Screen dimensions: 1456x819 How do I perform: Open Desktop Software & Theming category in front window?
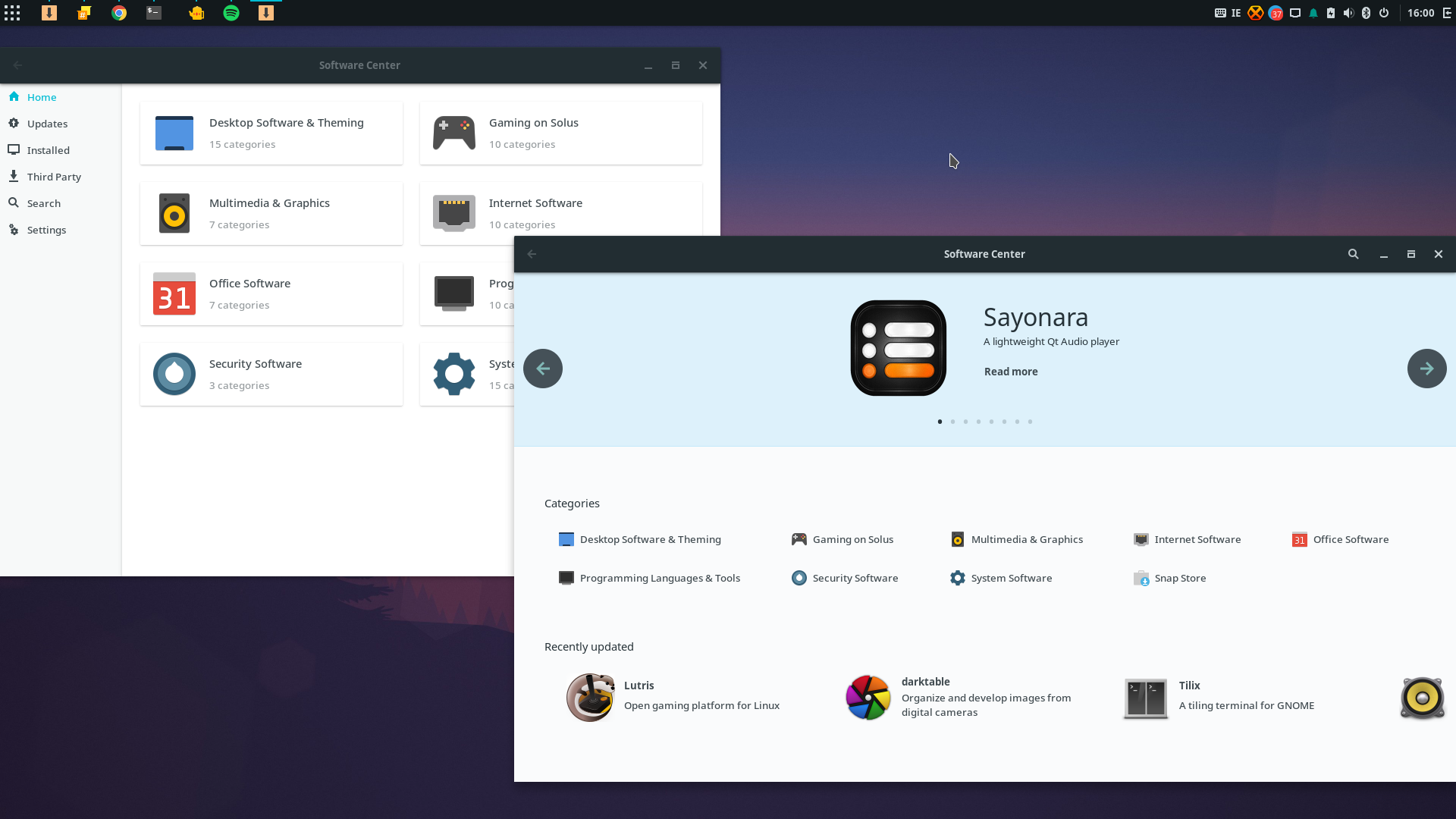pos(639,539)
